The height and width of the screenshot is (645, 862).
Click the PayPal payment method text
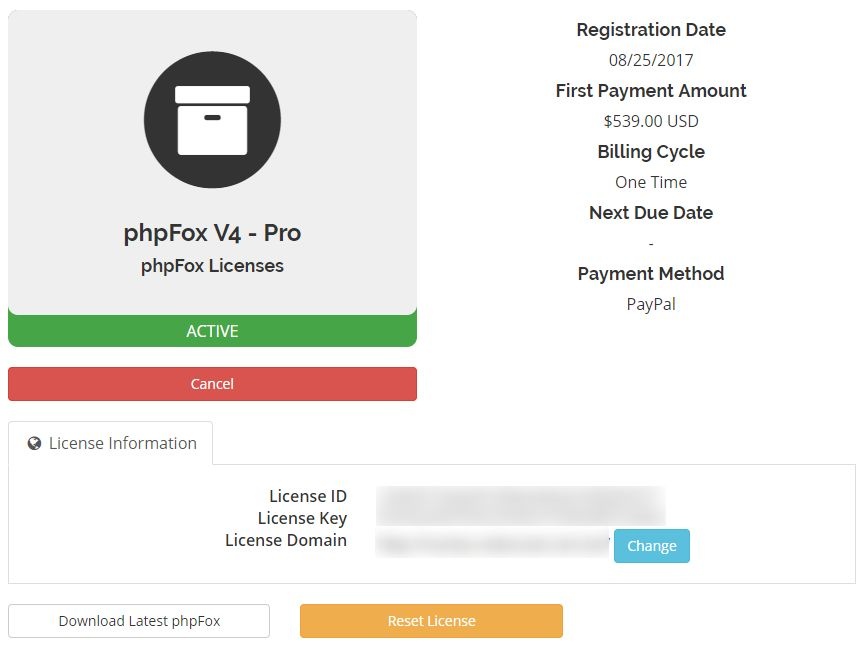click(651, 304)
